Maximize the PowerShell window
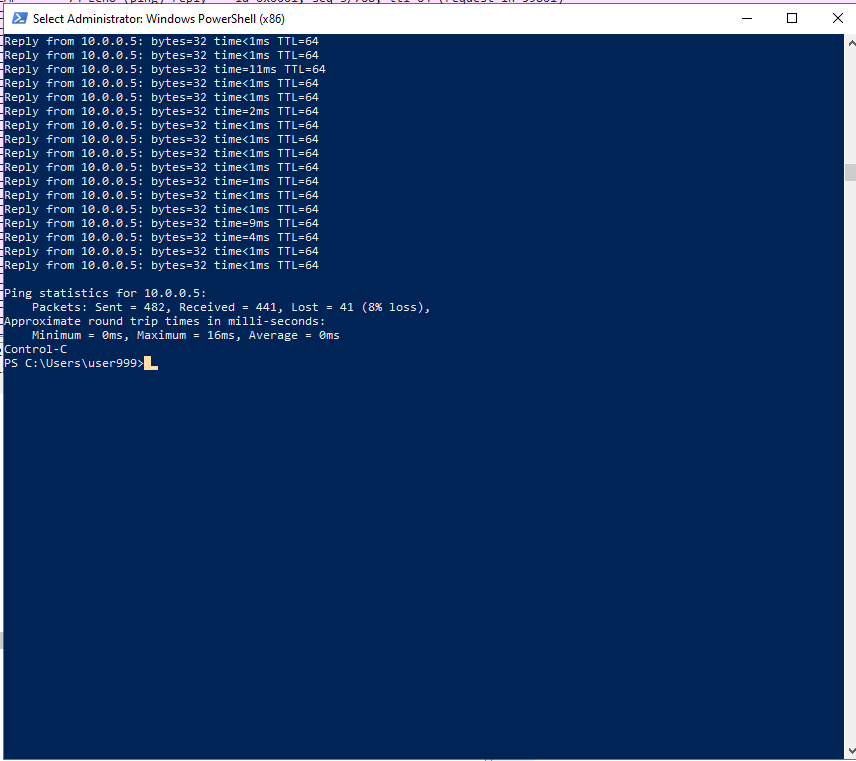 792,19
